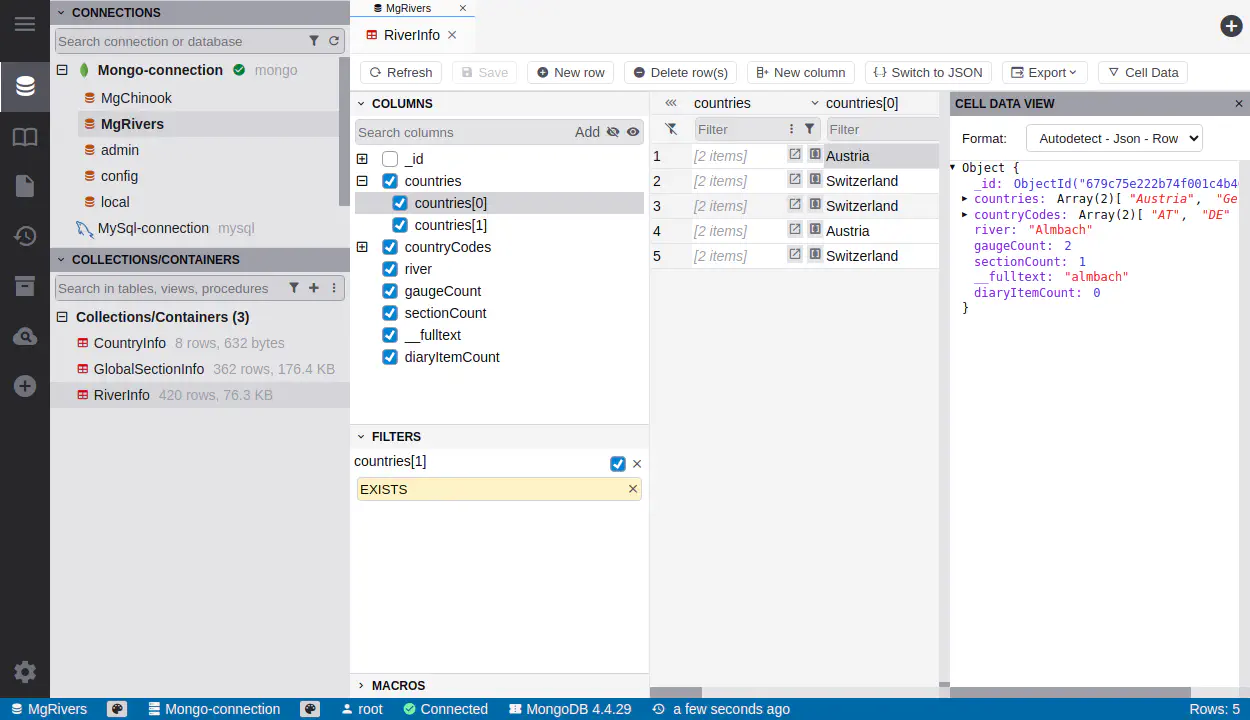The height and width of the screenshot is (720, 1250).
Task: Open the Format dropdown in Cell Data View
Action: tap(1114, 138)
